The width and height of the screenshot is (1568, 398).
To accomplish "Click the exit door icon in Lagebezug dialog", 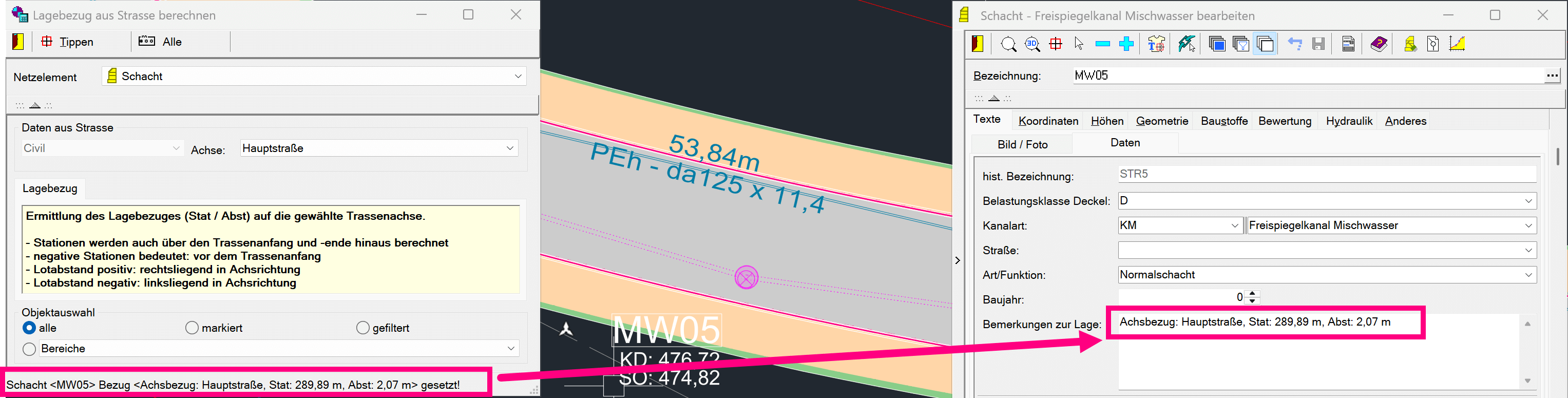I will 18,42.
